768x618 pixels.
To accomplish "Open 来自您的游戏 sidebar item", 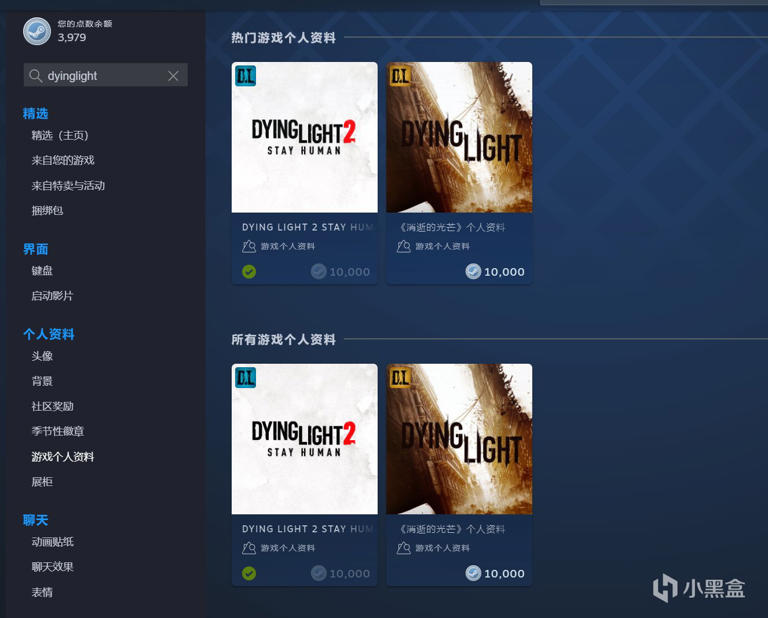I will [x=63, y=160].
